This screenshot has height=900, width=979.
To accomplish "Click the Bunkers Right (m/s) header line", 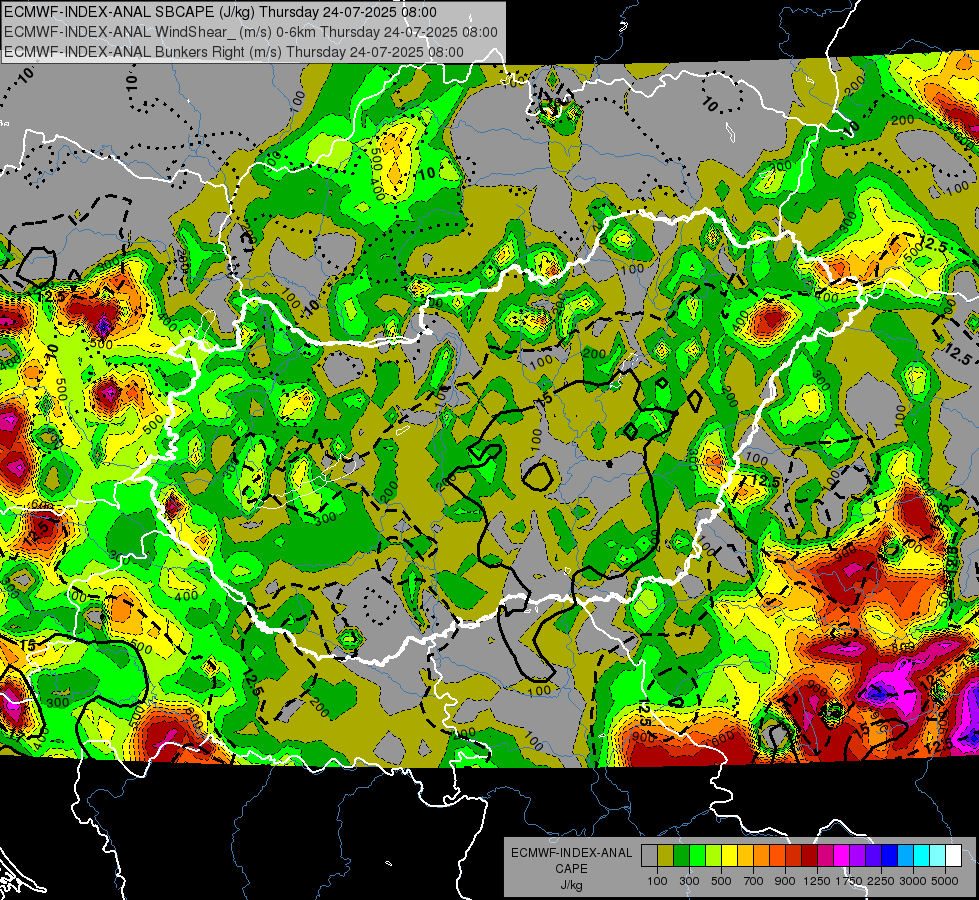I will point(234,52).
